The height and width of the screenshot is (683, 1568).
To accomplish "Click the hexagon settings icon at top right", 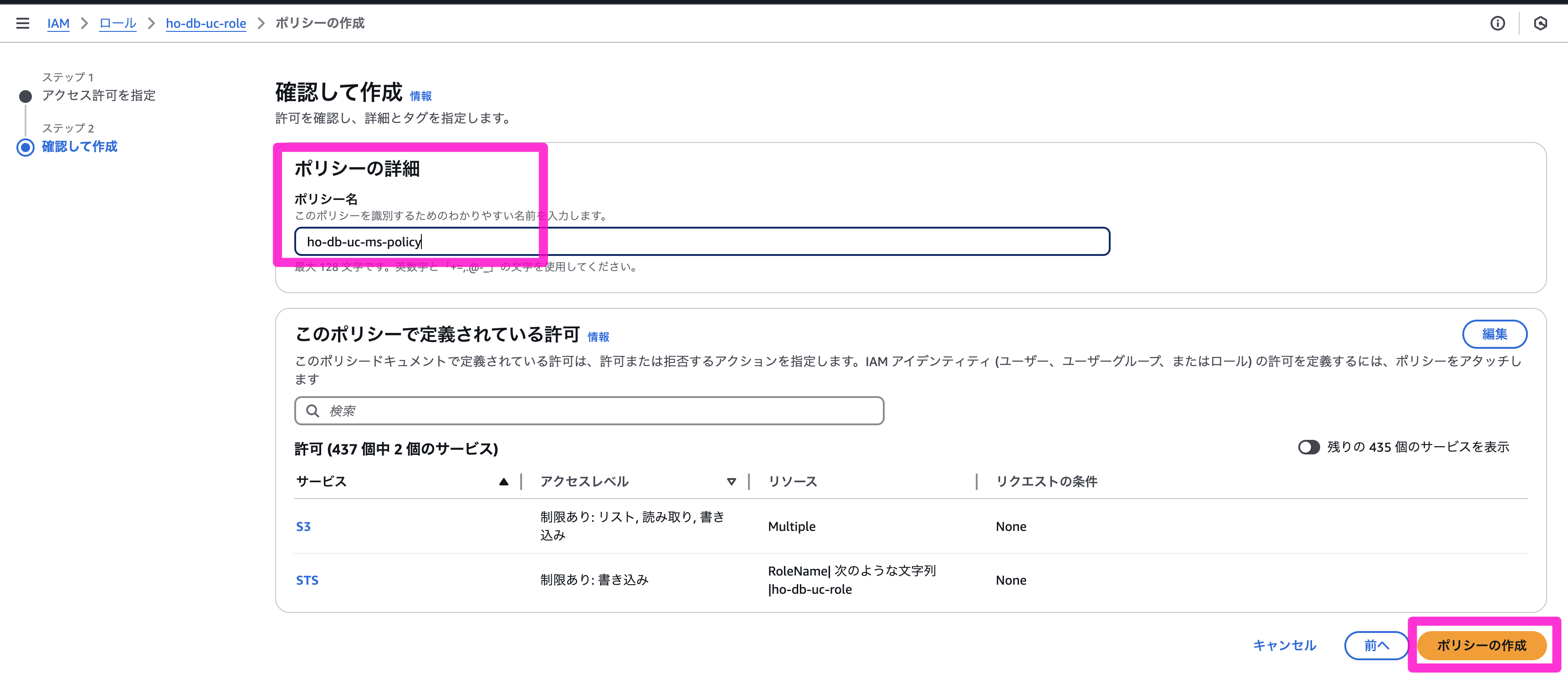I will tap(1540, 23).
